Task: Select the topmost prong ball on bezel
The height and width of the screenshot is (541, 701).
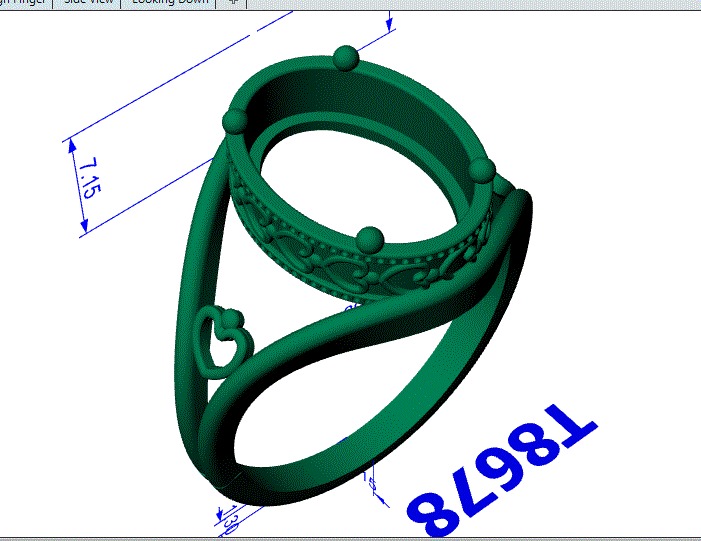Action: (346, 57)
